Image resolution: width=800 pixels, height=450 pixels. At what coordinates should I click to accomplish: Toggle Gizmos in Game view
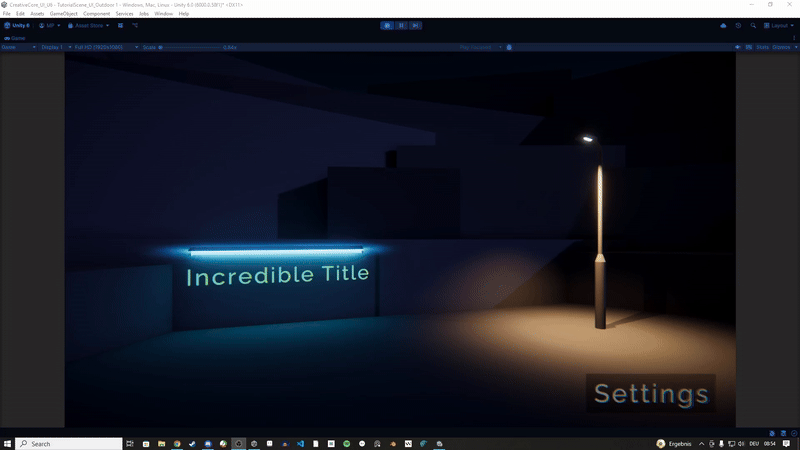pyautogui.click(x=782, y=47)
